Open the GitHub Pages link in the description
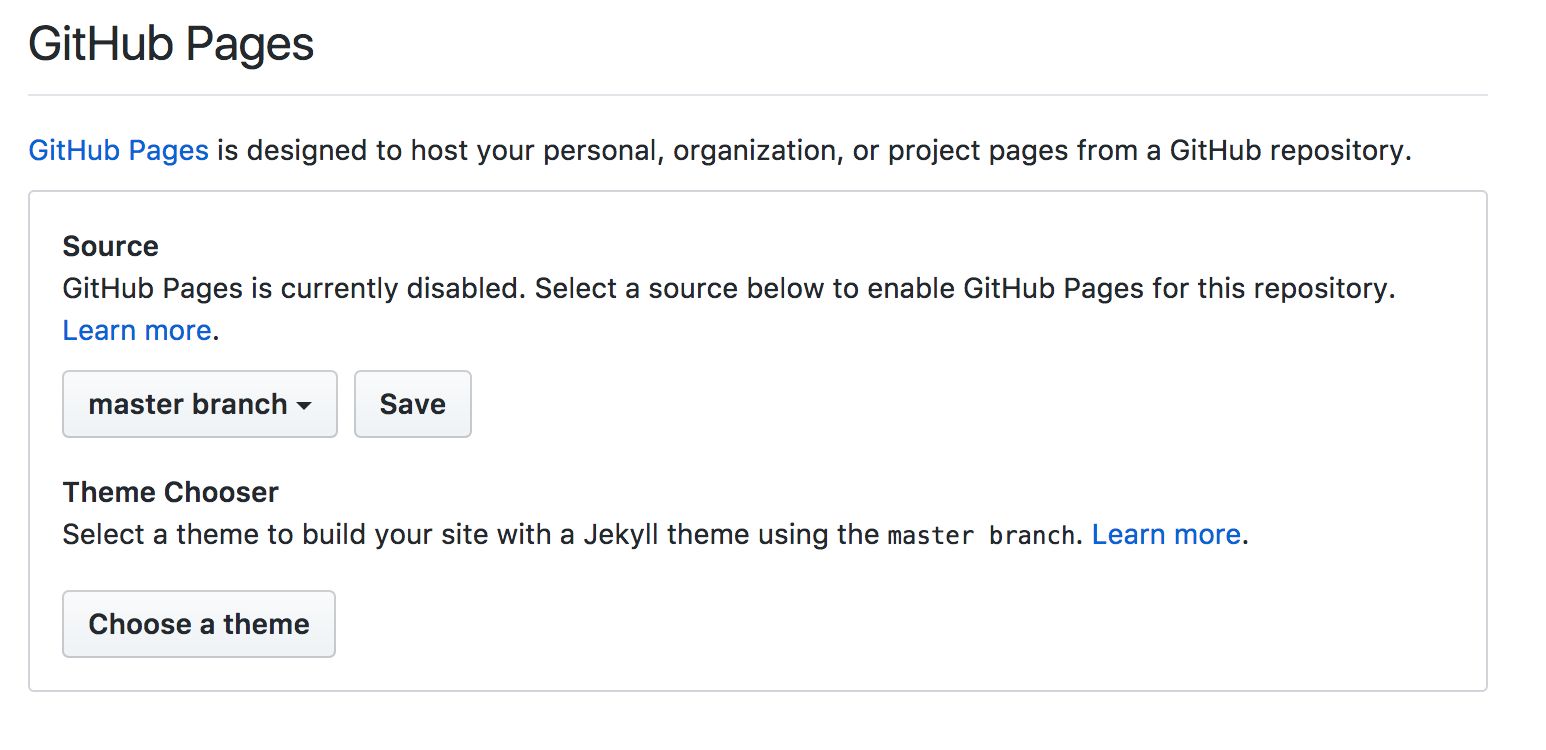This screenshot has width=1546, height=750. point(118,151)
